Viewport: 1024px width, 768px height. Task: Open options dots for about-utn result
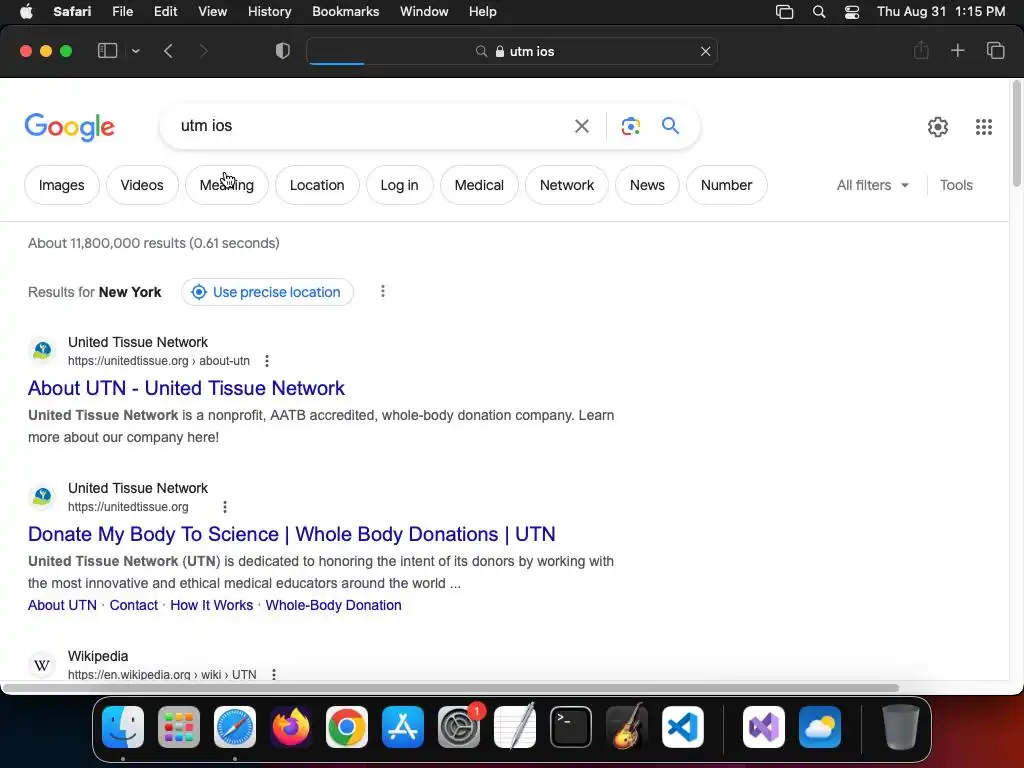pos(266,361)
